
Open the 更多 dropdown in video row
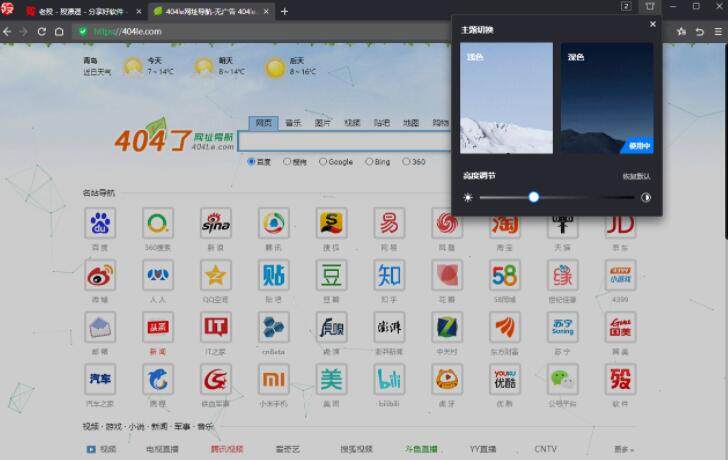click(624, 449)
